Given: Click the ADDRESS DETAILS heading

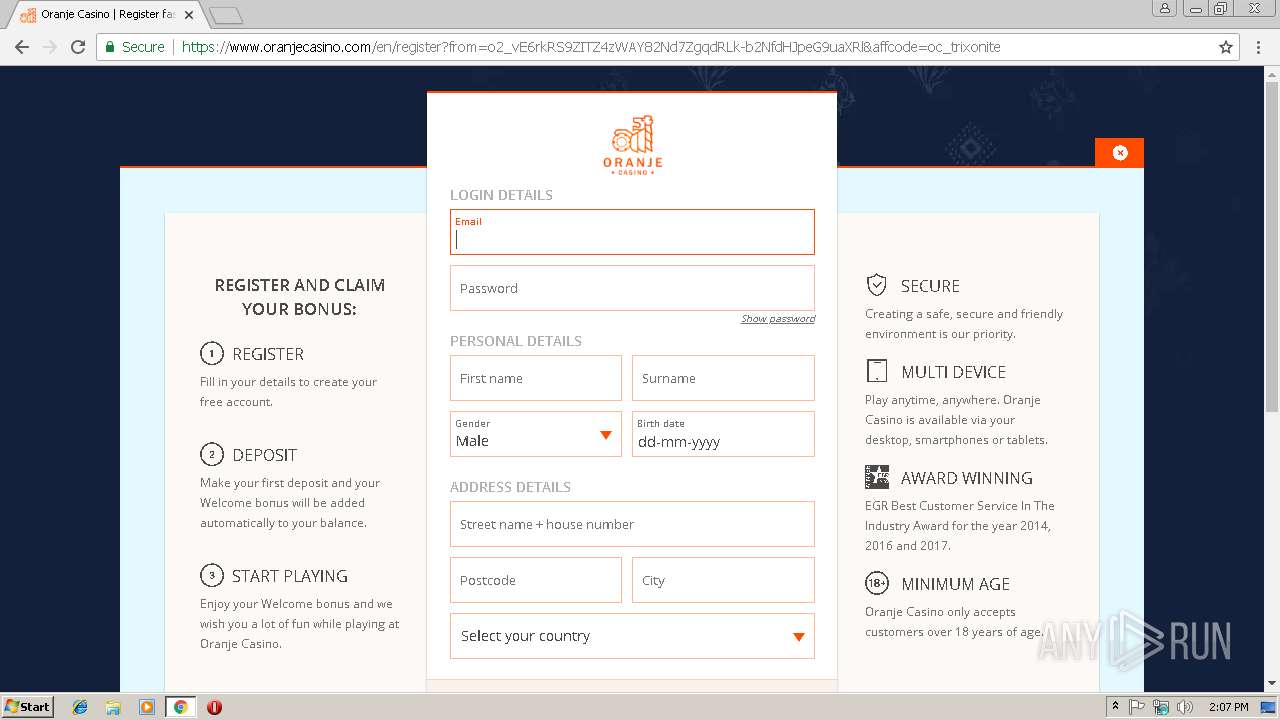Looking at the screenshot, I should click(x=510, y=487).
